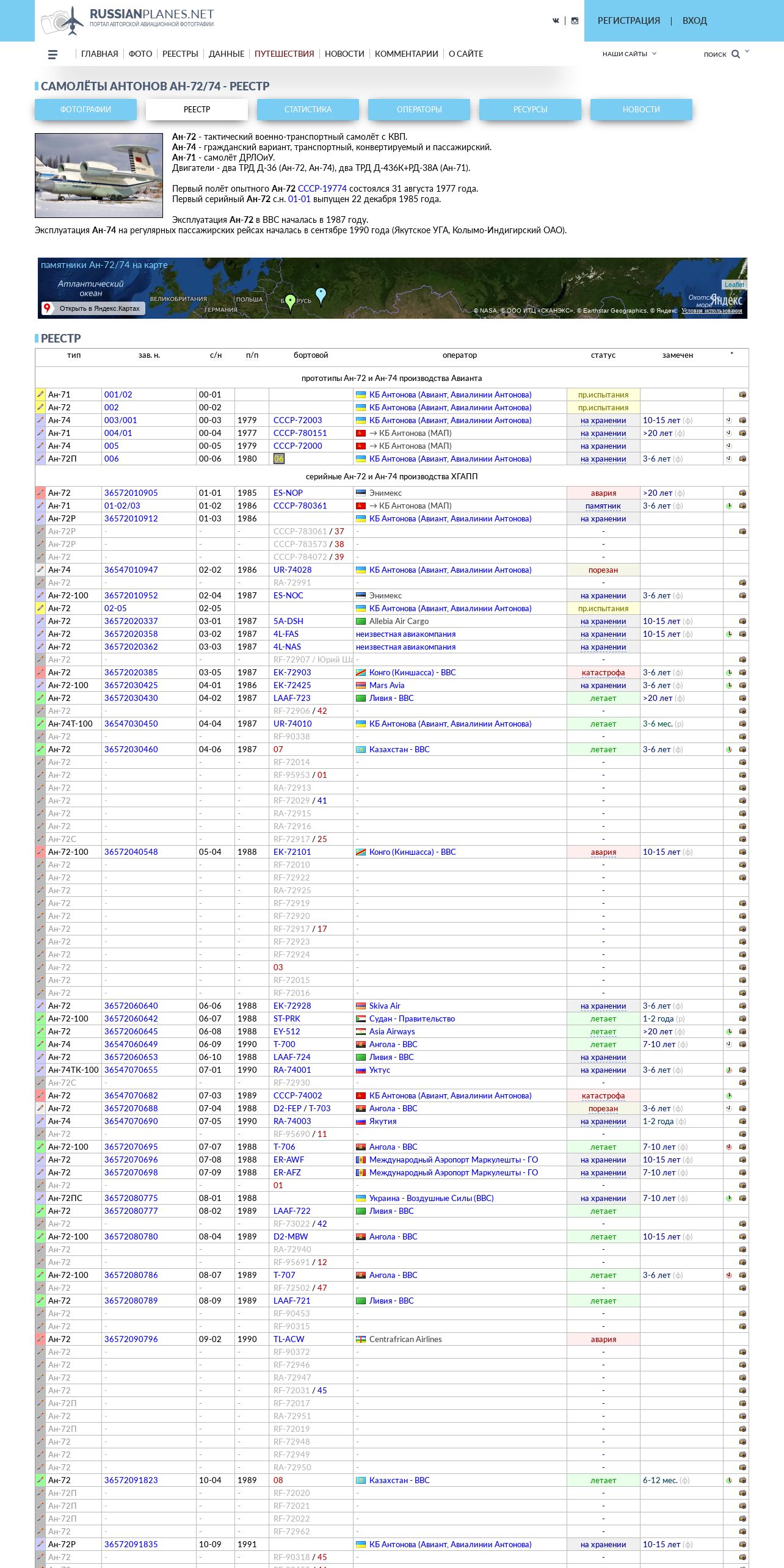Click history clock icon in CCCP-72000 row
Image resolution: width=784 pixels, height=1568 pixels.
tap(728, 446)
